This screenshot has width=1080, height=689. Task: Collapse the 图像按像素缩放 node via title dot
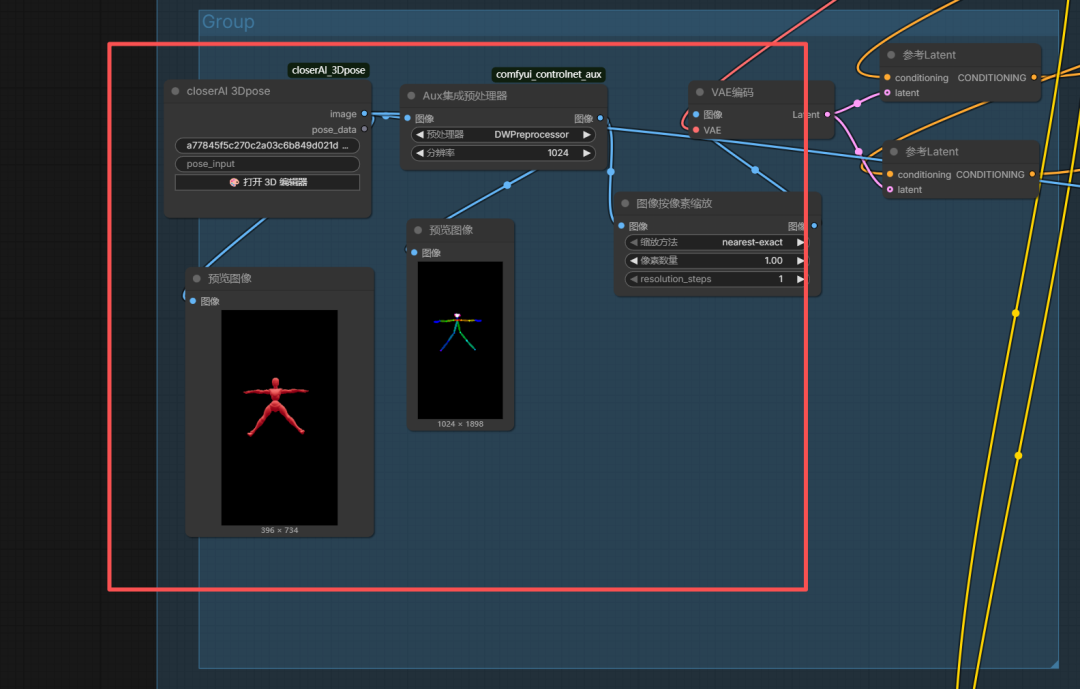[625, 203]
